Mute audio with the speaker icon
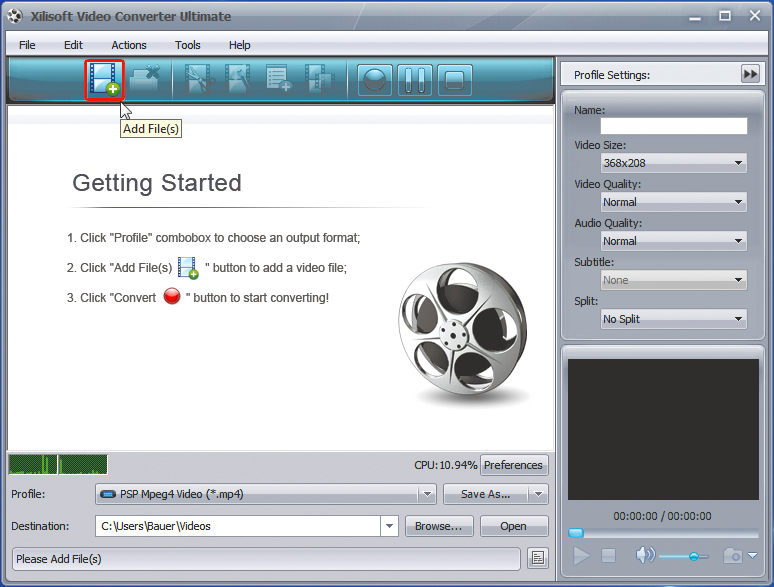This screenshot has width=774, height=587. [645, 555]
